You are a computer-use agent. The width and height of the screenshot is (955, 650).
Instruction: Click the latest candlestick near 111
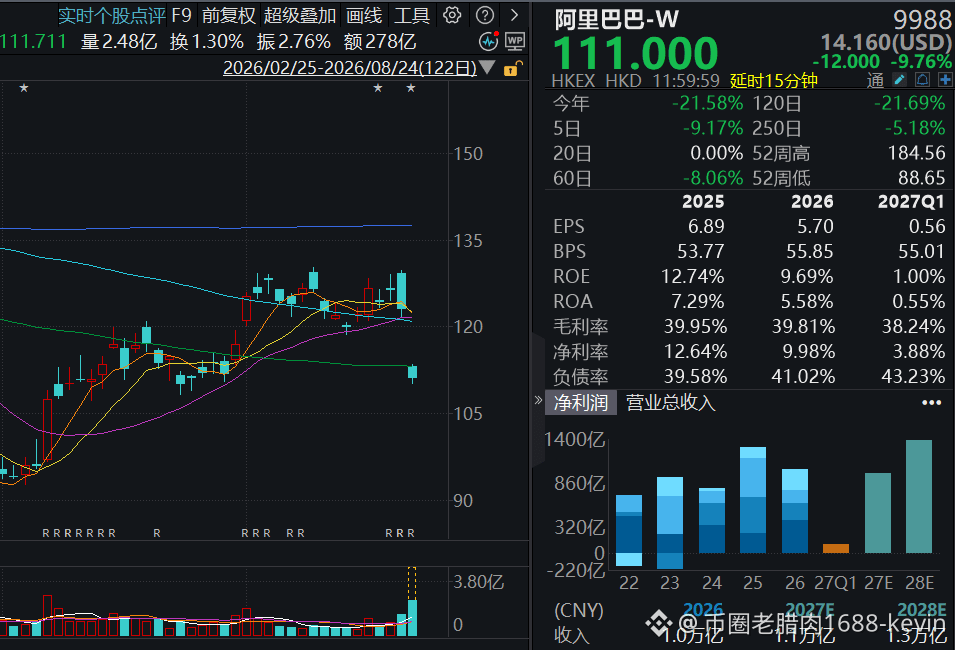coord(412,373)
